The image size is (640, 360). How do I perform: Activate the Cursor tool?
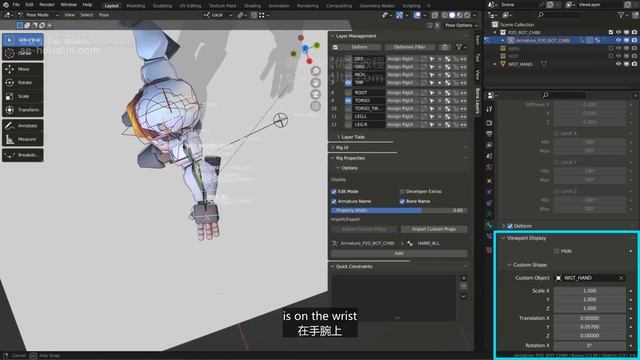[x=23, y=53]
